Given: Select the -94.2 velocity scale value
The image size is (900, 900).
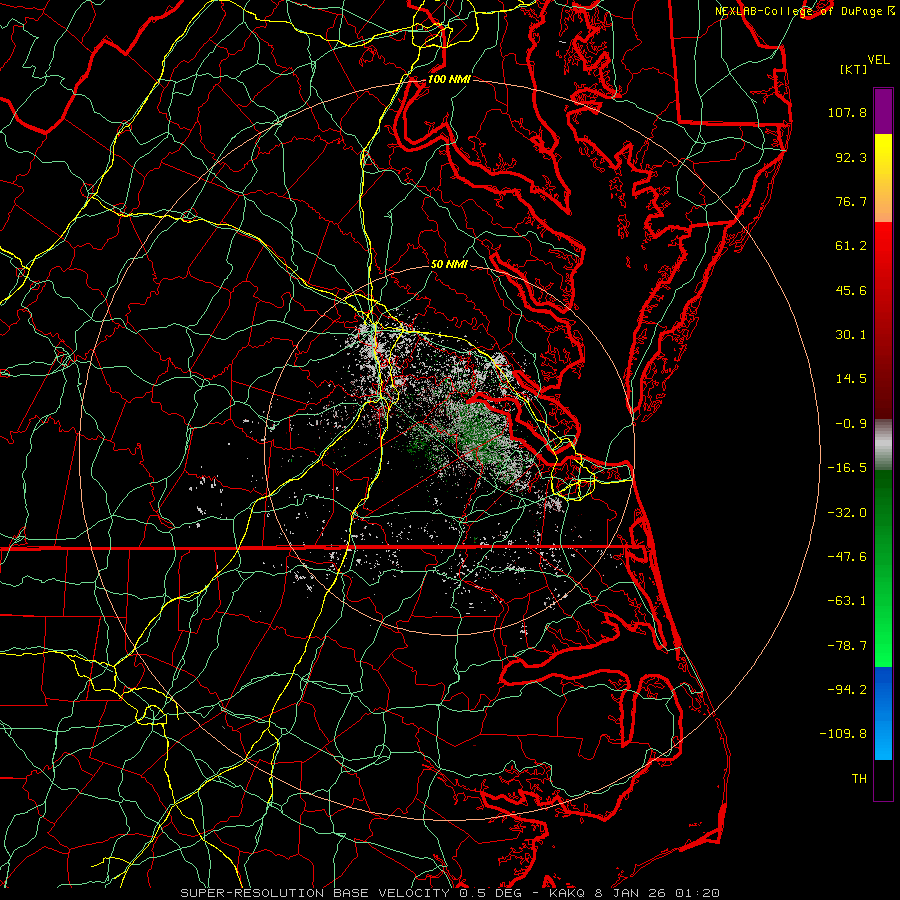Looking at the screenshot, I should [847, 690].
